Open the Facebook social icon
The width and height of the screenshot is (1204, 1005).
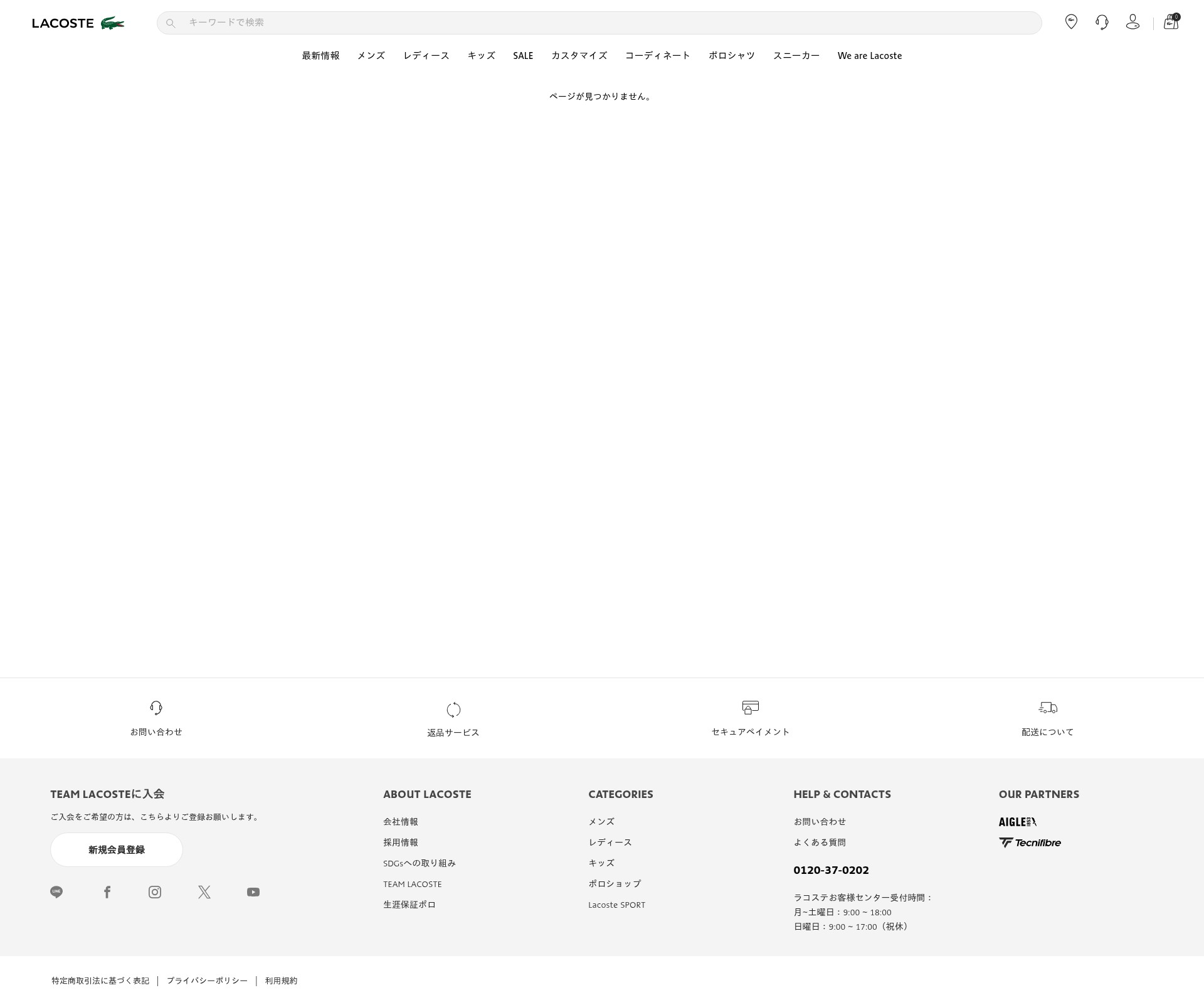point(107,892)
